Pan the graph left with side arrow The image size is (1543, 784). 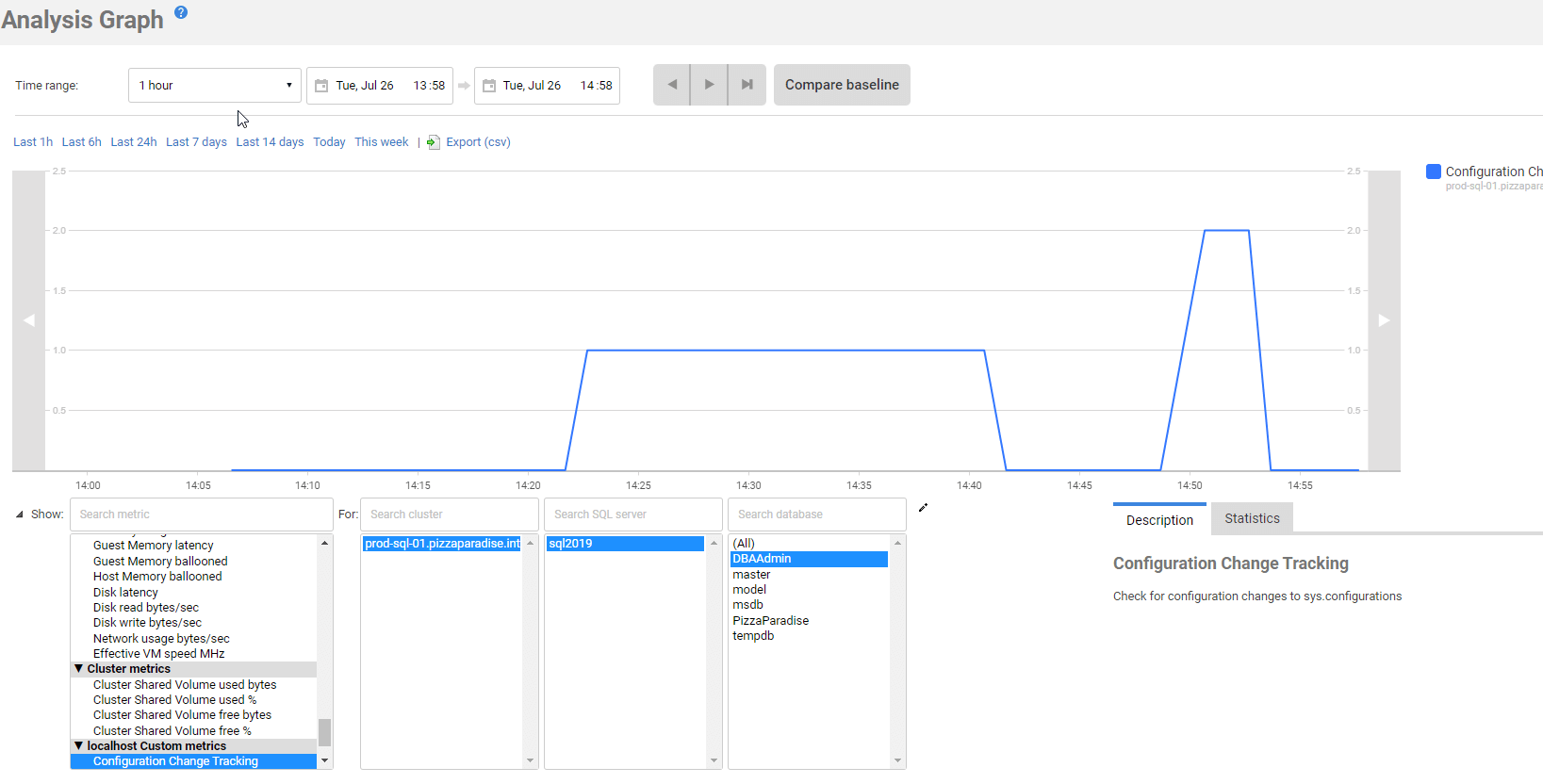[29, 320]
